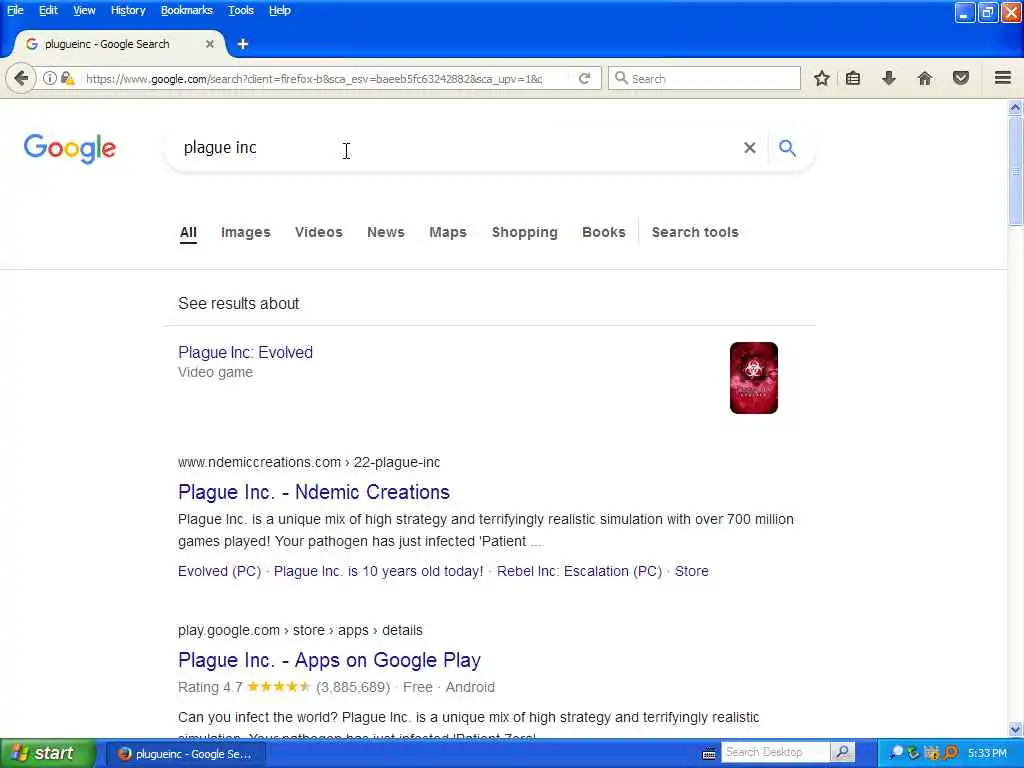1024x768 pixels.
Task: Open Plague Inc. is 10 years old today!
Action: click(379, 571)
